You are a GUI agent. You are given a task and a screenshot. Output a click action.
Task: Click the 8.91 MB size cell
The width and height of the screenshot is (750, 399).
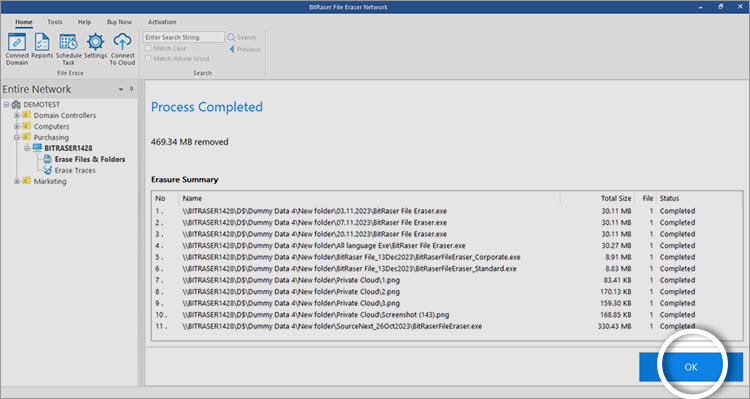coord(618,257)
